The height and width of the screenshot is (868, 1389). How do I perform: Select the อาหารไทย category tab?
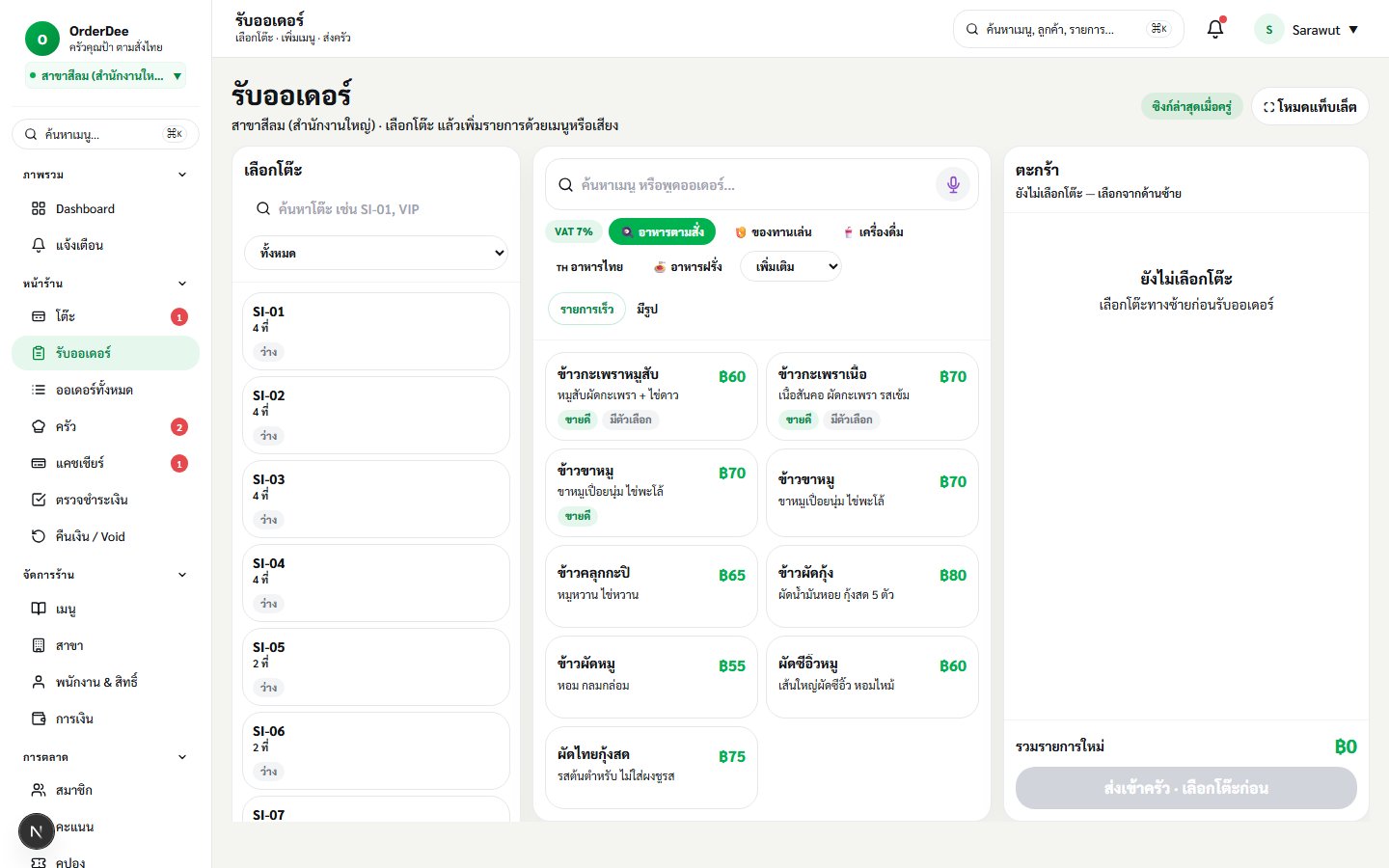[588, 266]
